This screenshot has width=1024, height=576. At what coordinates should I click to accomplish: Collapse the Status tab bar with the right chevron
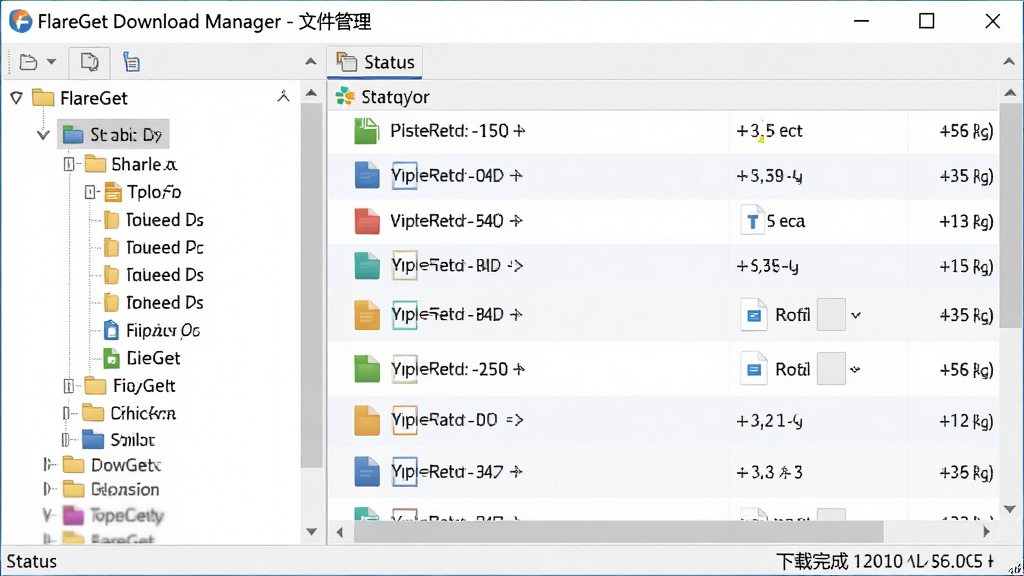pyautogui.click(x=1009, y=62)
